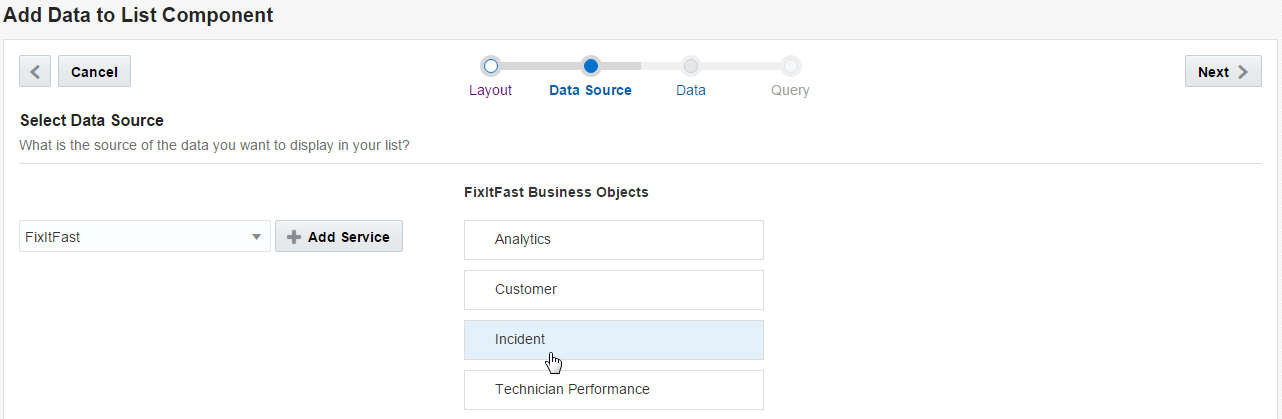1282x419 pixels.
Task: Click the Data Source step circle
Action: point(590,67)
